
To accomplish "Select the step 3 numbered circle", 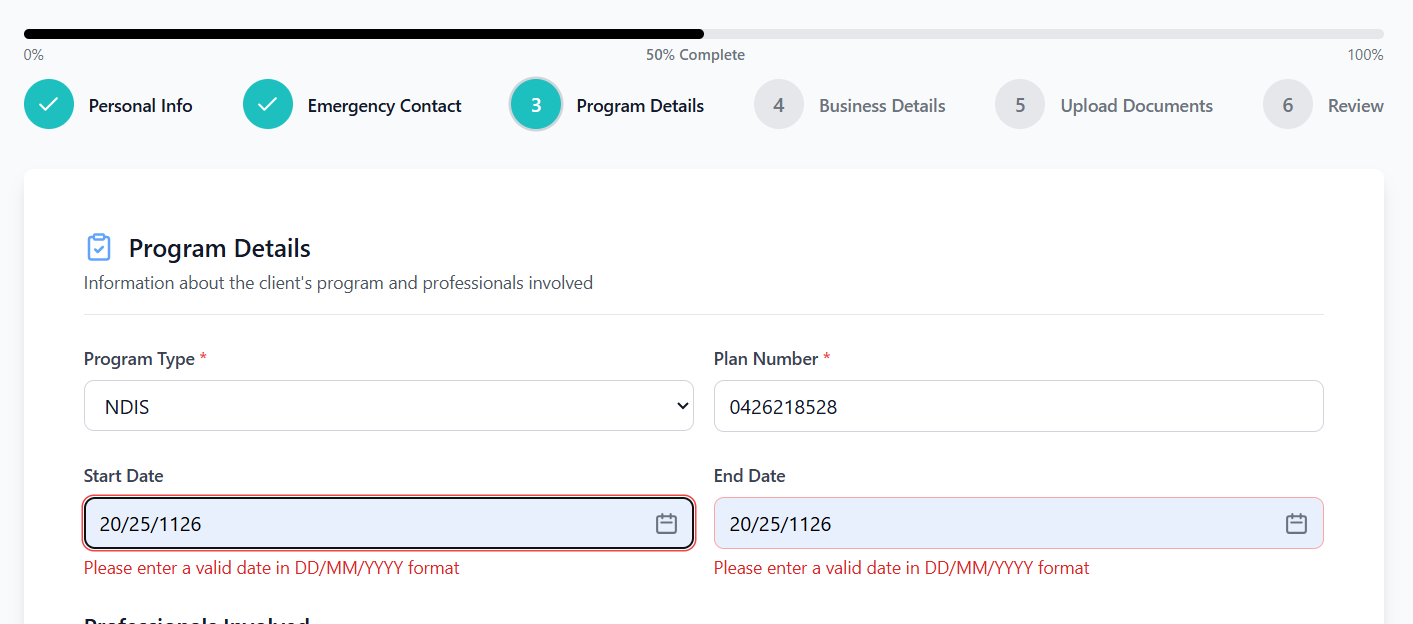I will click(536, 105).
